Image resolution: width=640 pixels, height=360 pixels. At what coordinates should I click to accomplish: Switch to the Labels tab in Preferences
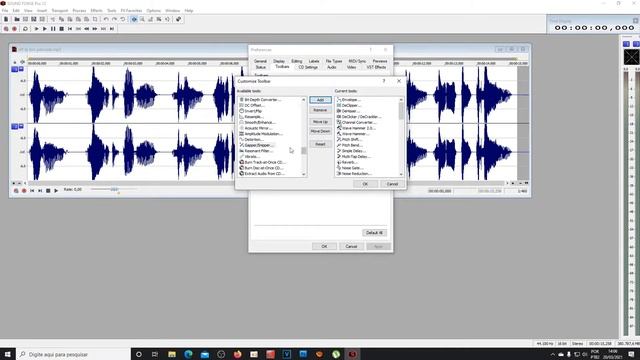314,61
